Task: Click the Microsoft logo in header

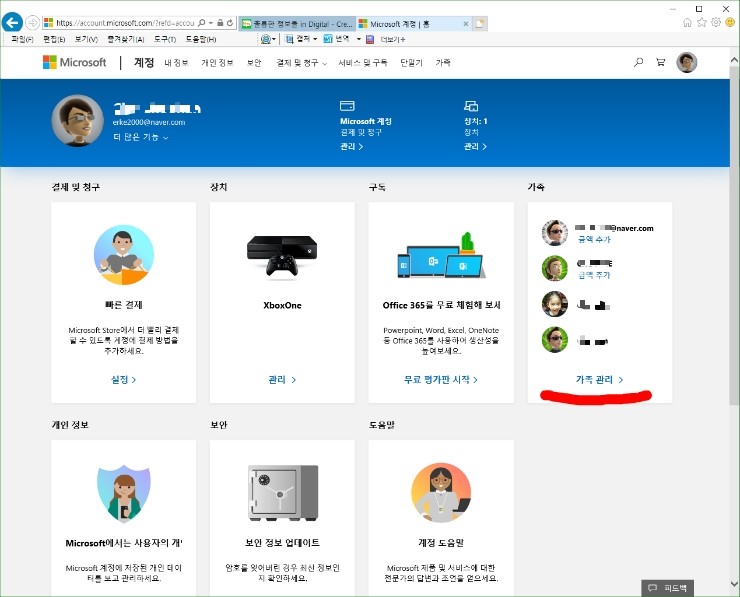Action: pyautogui.click(x=75, y=62)
